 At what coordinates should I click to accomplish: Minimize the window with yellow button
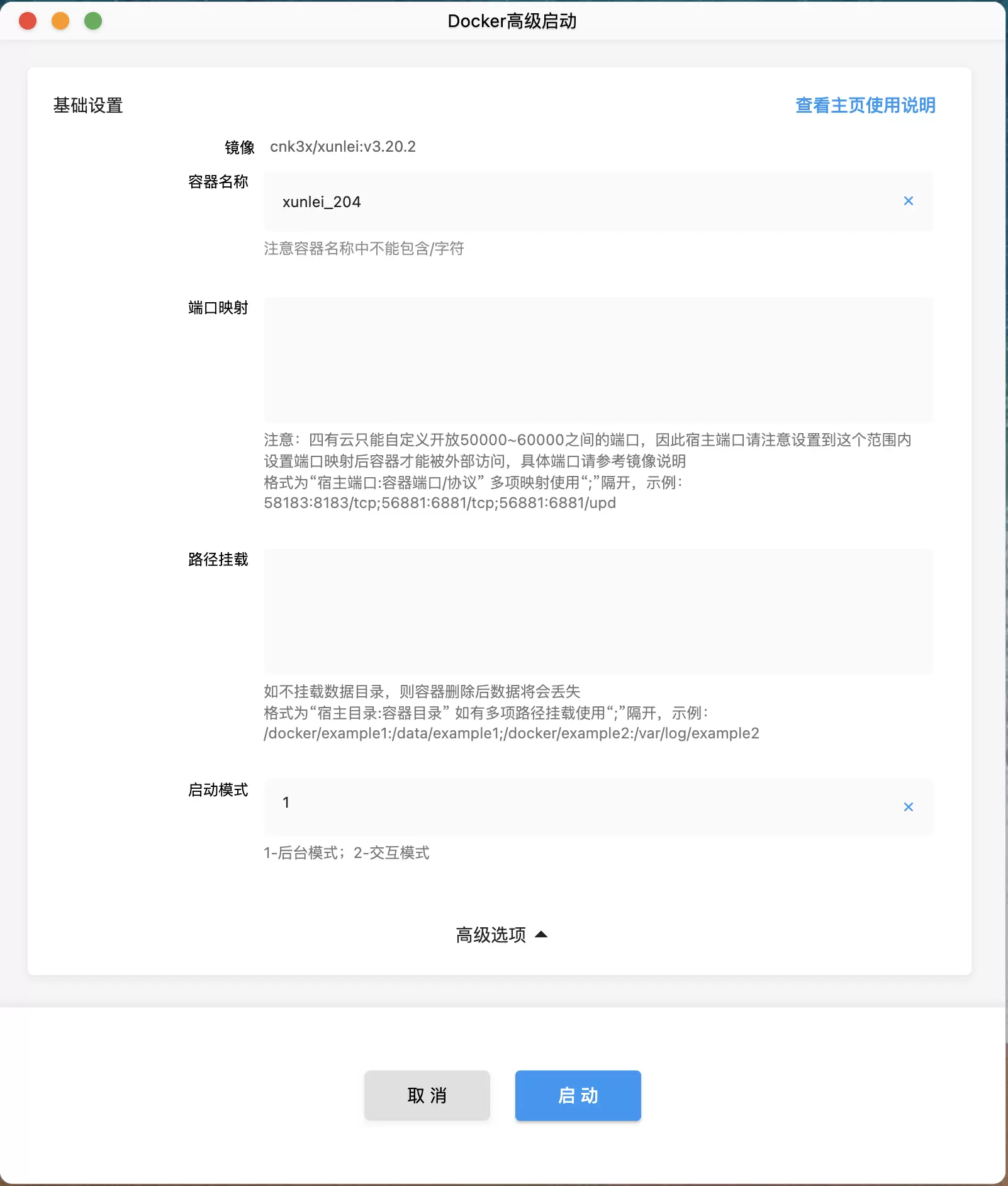[x=60, y=21]
